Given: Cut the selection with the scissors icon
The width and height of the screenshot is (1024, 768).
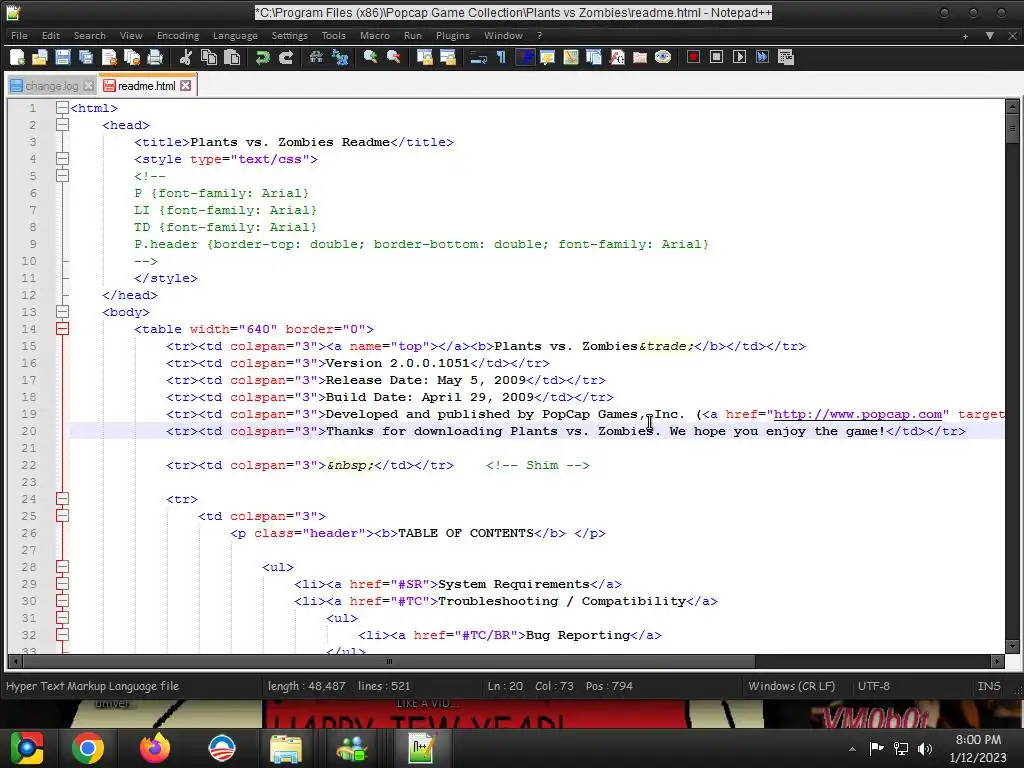Looking at the screenshot, I should tap(185, 57).
